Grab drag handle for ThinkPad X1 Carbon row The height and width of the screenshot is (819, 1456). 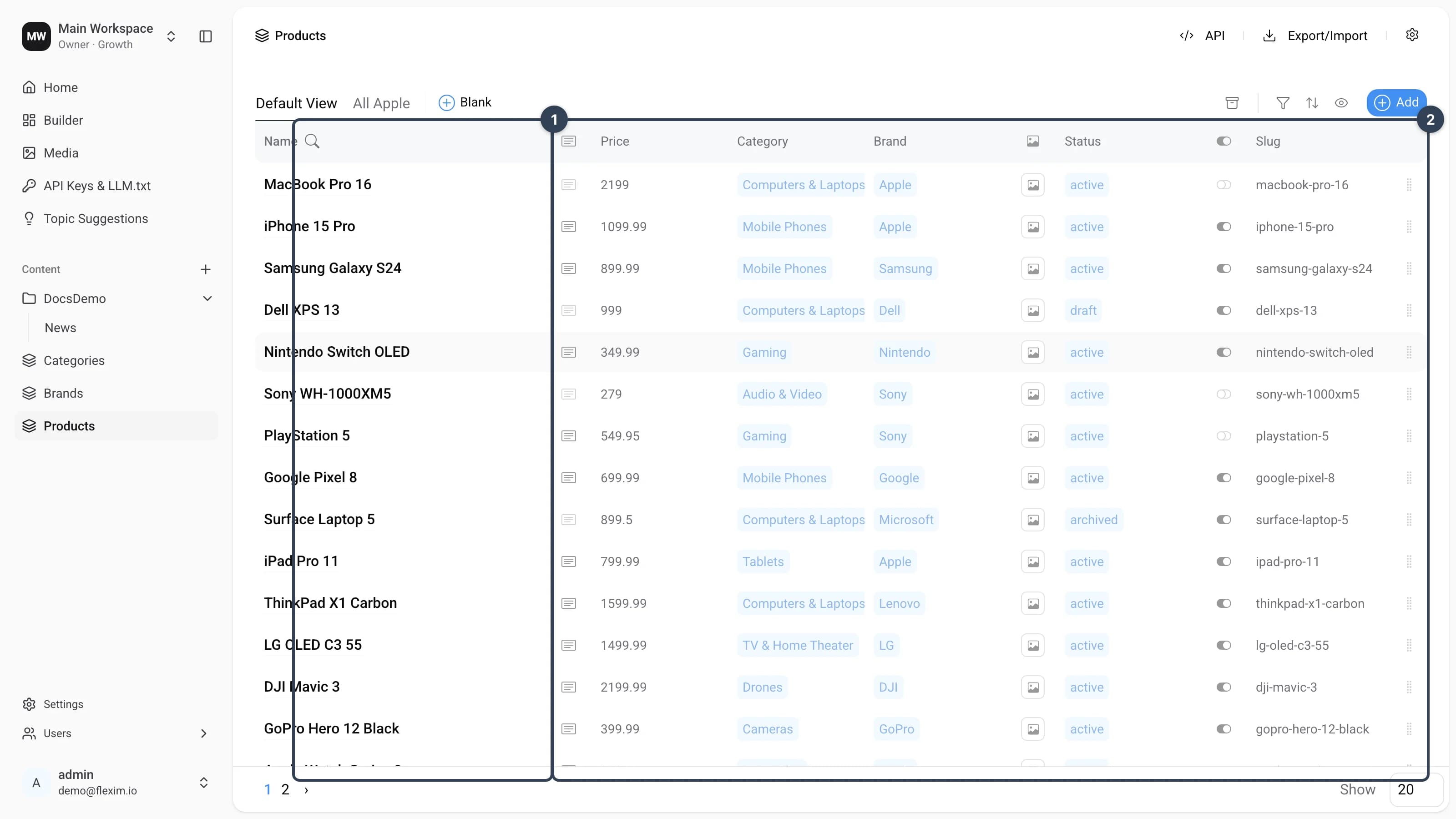click(x=1409, y=603)
